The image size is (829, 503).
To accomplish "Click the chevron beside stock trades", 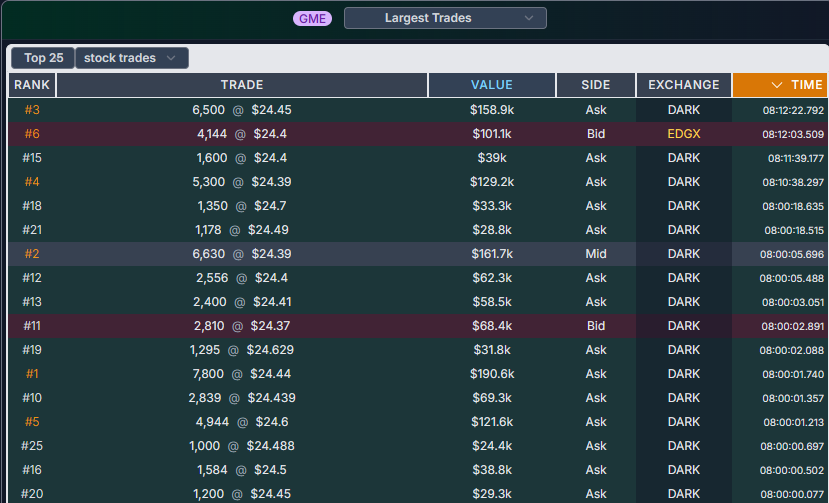I will click(171, 58).
